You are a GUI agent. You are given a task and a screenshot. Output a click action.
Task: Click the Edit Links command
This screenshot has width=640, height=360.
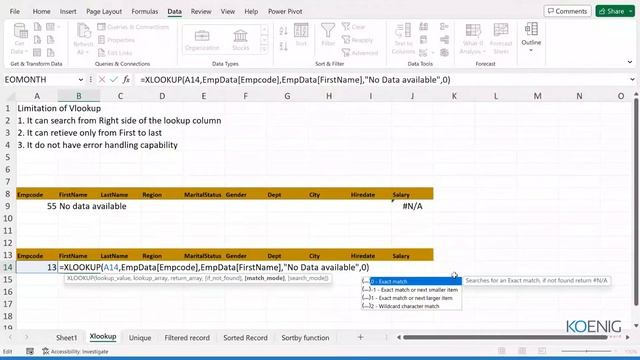(115, 53)
